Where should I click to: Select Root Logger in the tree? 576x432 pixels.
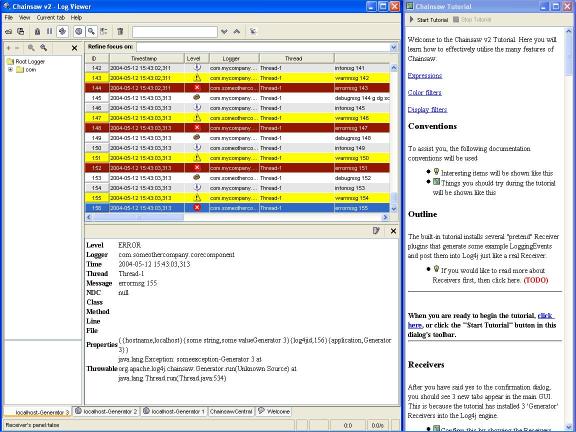26,62
